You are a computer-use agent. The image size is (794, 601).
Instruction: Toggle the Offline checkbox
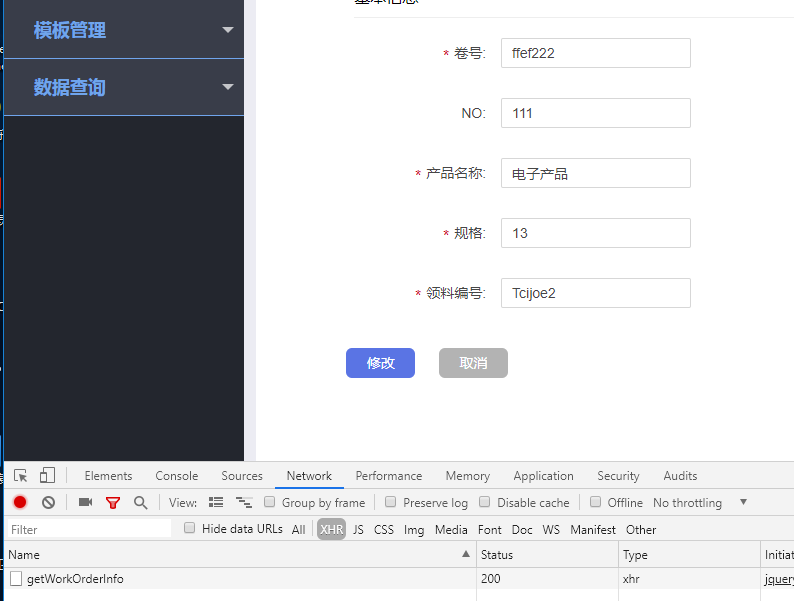[x=596, y=502]
